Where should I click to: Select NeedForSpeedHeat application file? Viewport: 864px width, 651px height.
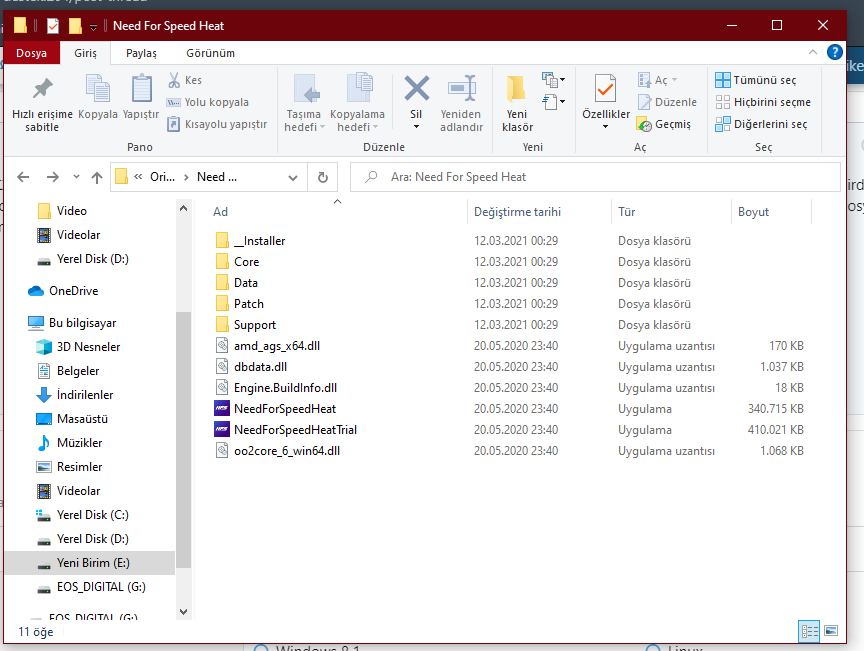pos(285,409)
